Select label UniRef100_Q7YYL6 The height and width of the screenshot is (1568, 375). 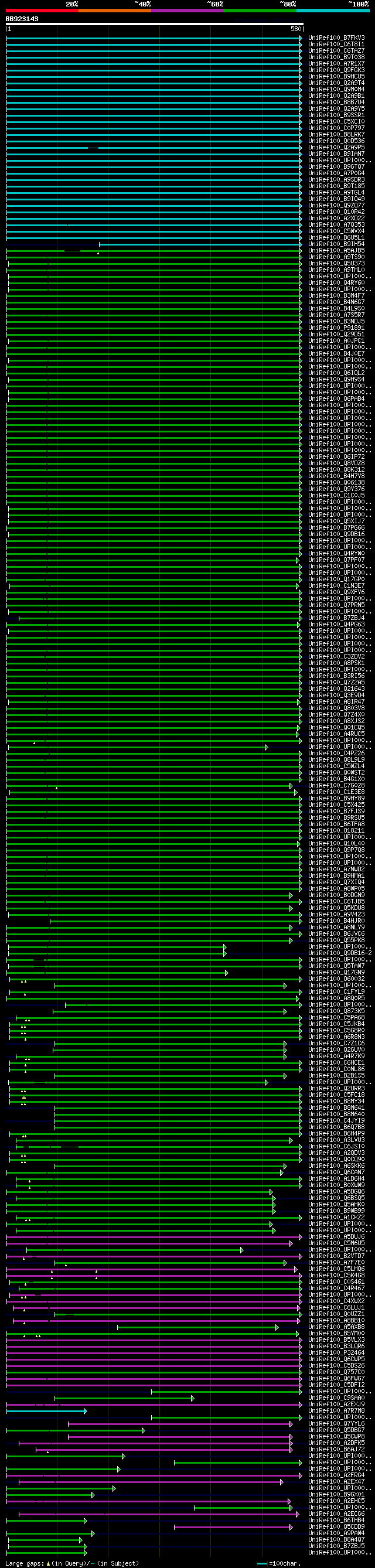point(337,1425)
